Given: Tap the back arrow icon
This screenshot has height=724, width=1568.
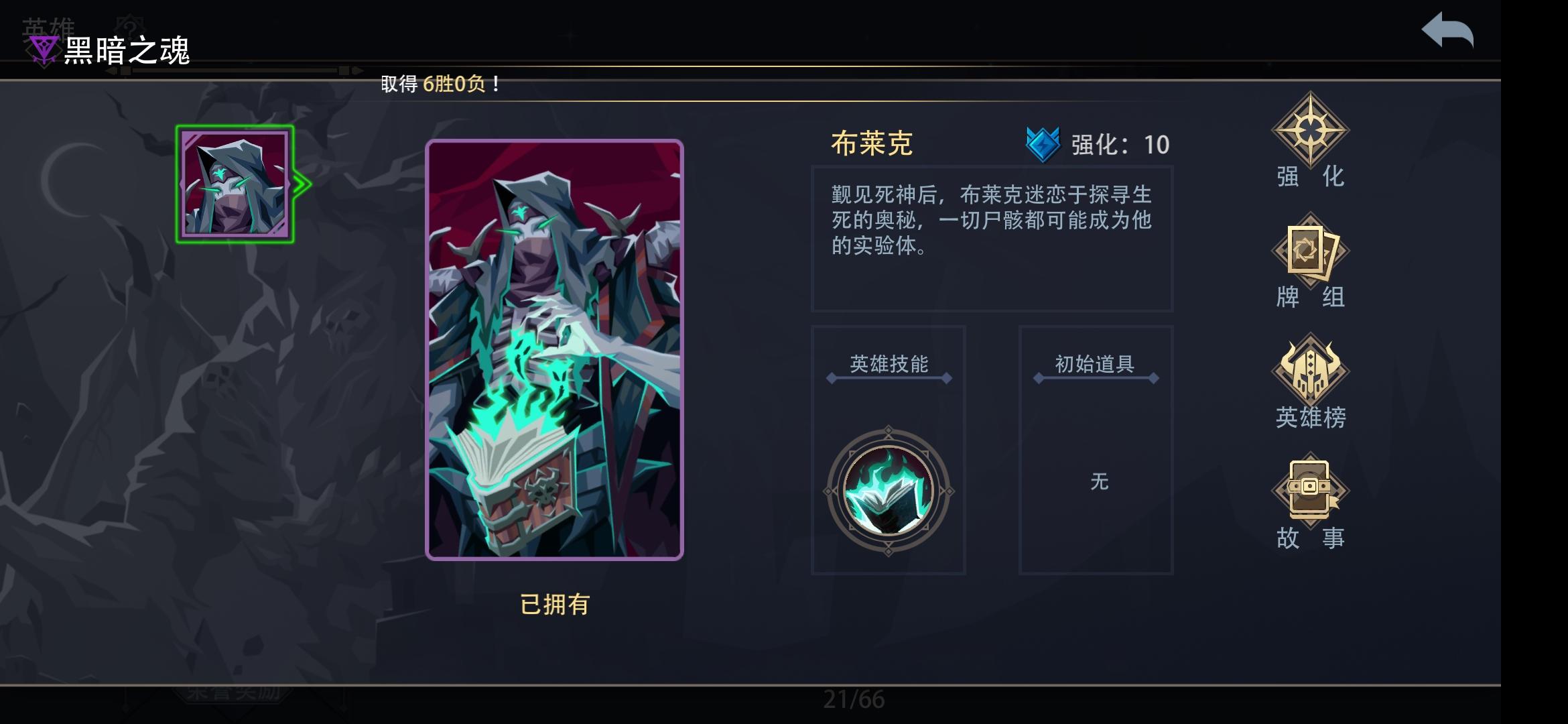Looking at the screenshot, I should pyautogui.click(x=1447, y=31).
